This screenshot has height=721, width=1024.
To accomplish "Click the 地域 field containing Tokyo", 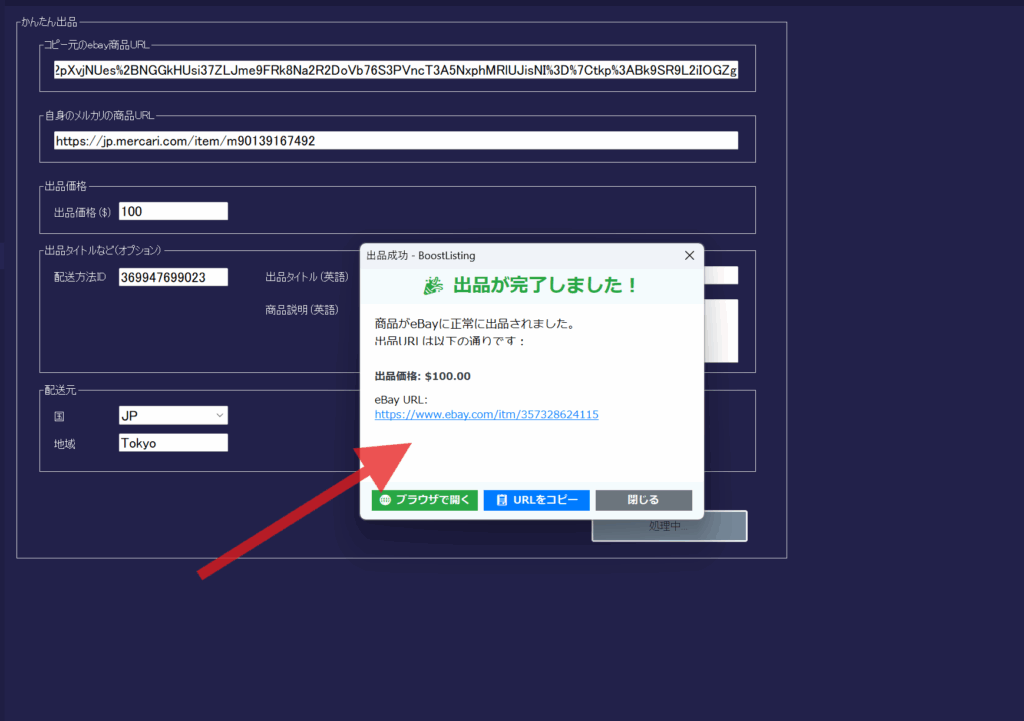I will 173,443.
